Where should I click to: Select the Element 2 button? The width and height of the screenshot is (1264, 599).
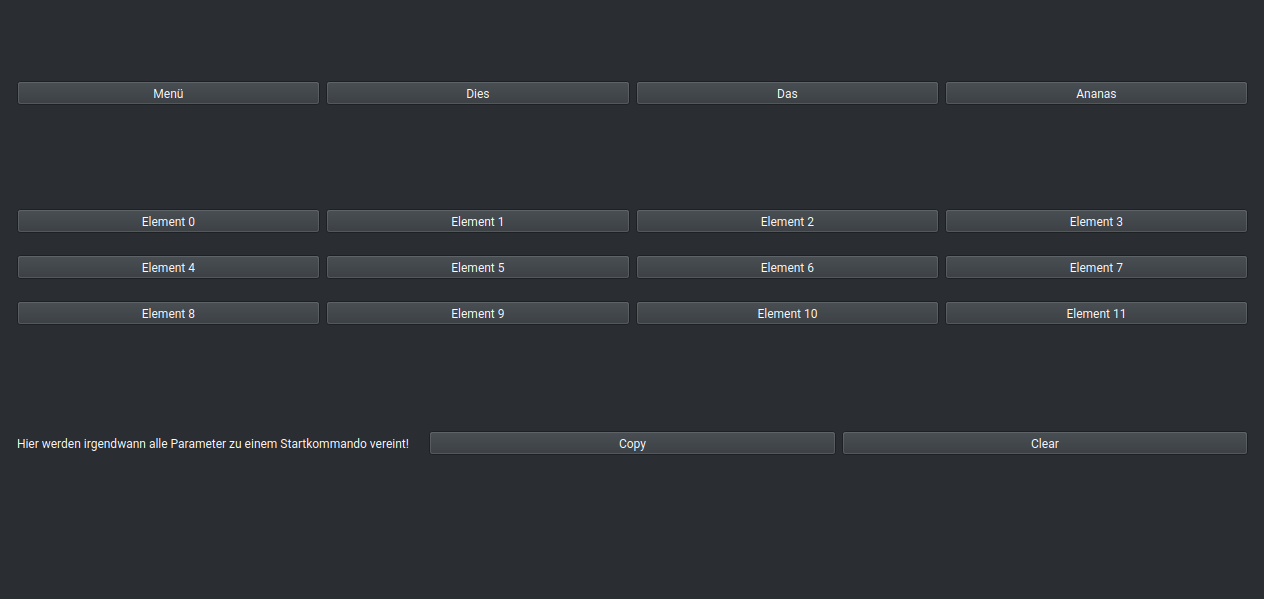[x=787, y=221]
